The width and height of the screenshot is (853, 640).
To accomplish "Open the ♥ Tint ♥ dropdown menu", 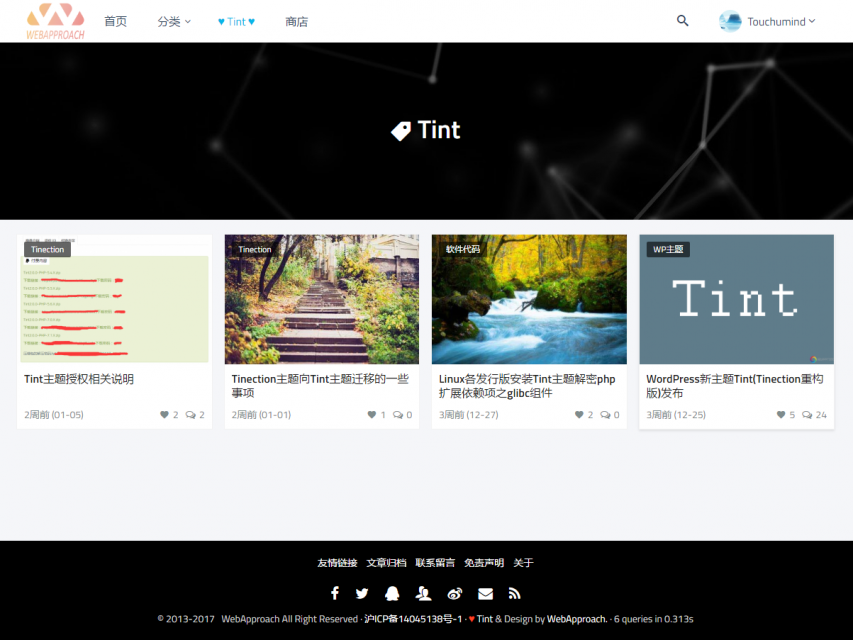I will (236, 20).
